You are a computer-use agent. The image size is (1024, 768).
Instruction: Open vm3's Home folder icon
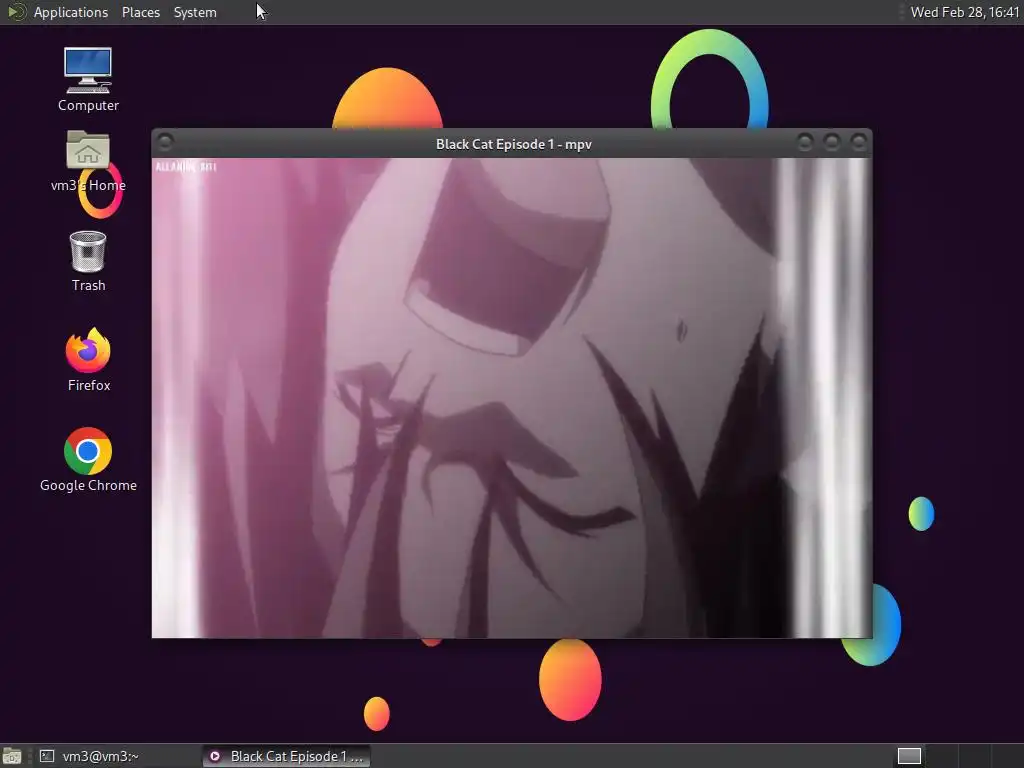(x=88, y=161)
